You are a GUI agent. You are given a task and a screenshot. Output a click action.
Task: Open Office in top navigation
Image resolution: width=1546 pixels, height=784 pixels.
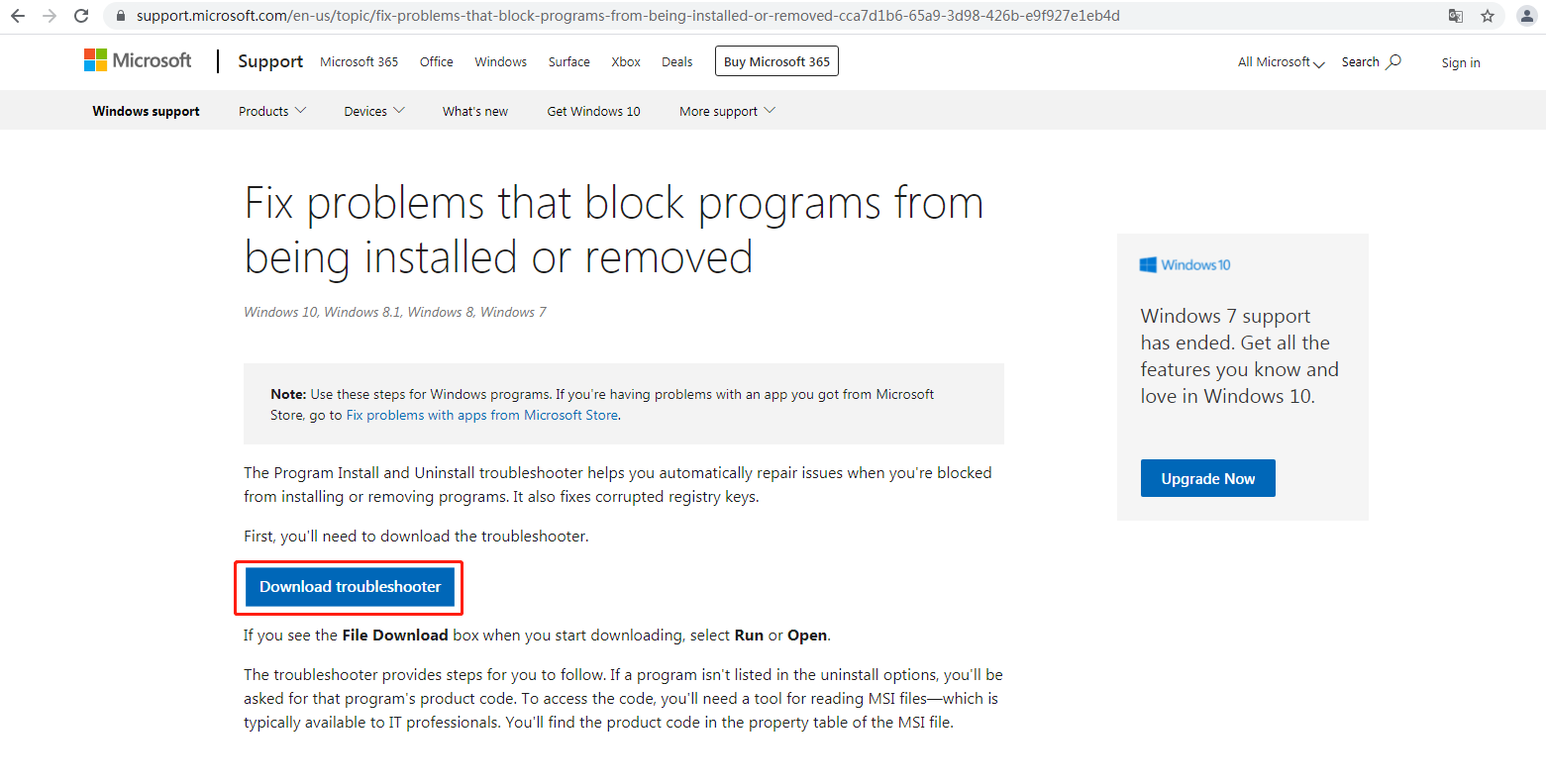click(436, 61)
